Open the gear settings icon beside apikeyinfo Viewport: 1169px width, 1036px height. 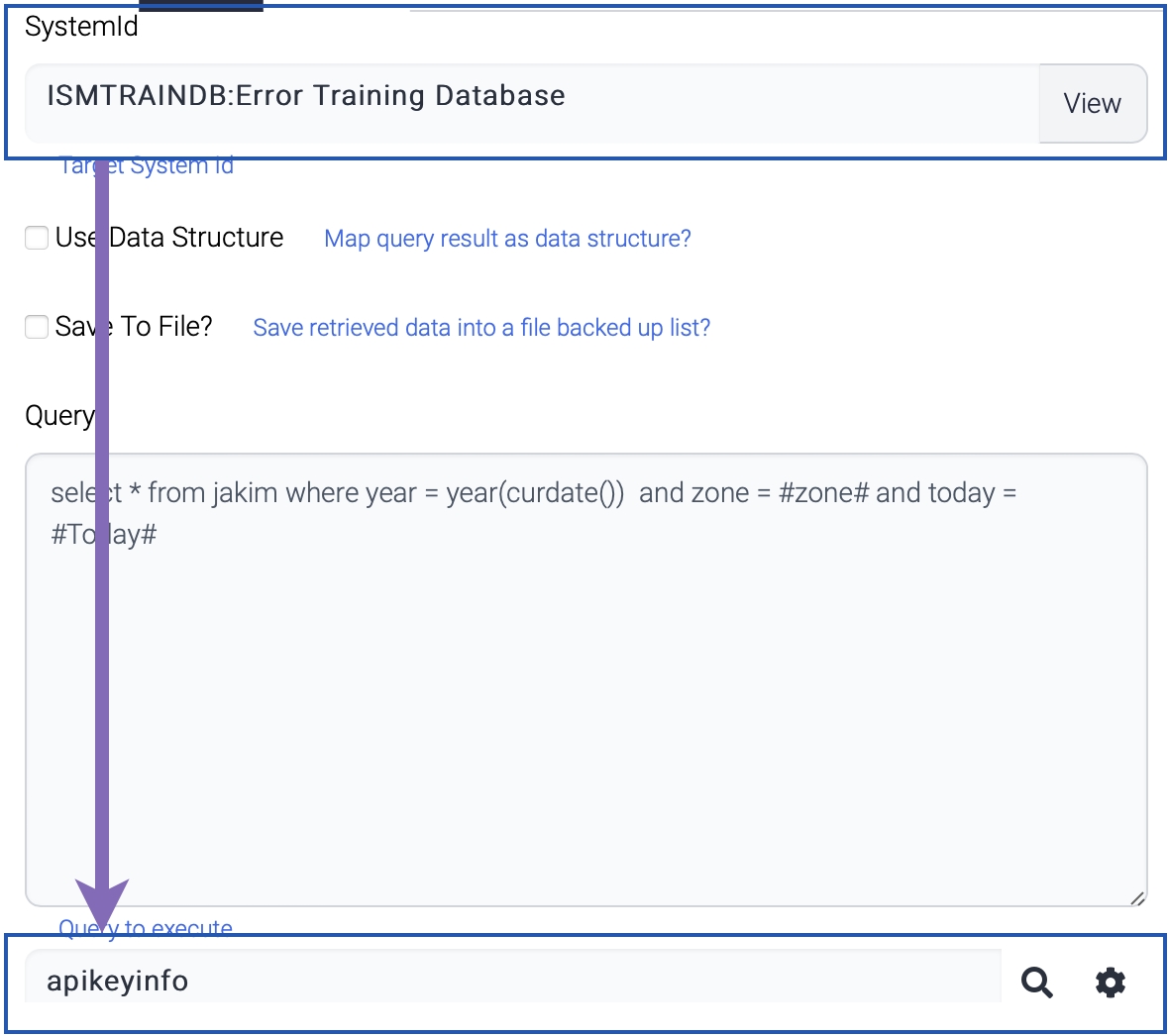click(x=1111, y=983)
